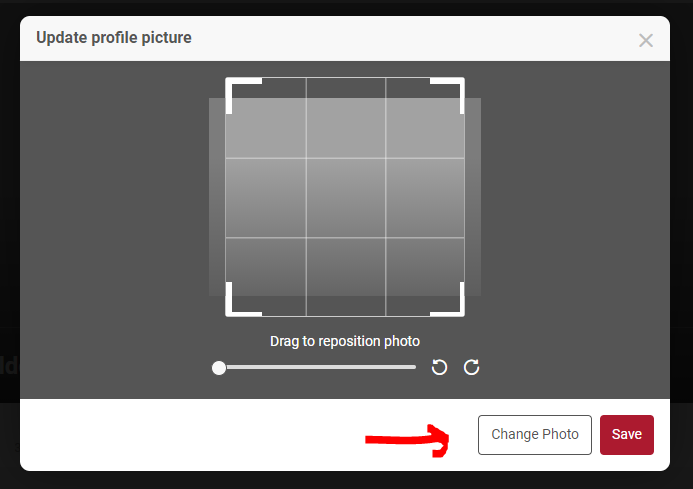Screen dimensions: 693x489
Task: Click the midpoint of the zoom slider track
Action: click(317, 367)
